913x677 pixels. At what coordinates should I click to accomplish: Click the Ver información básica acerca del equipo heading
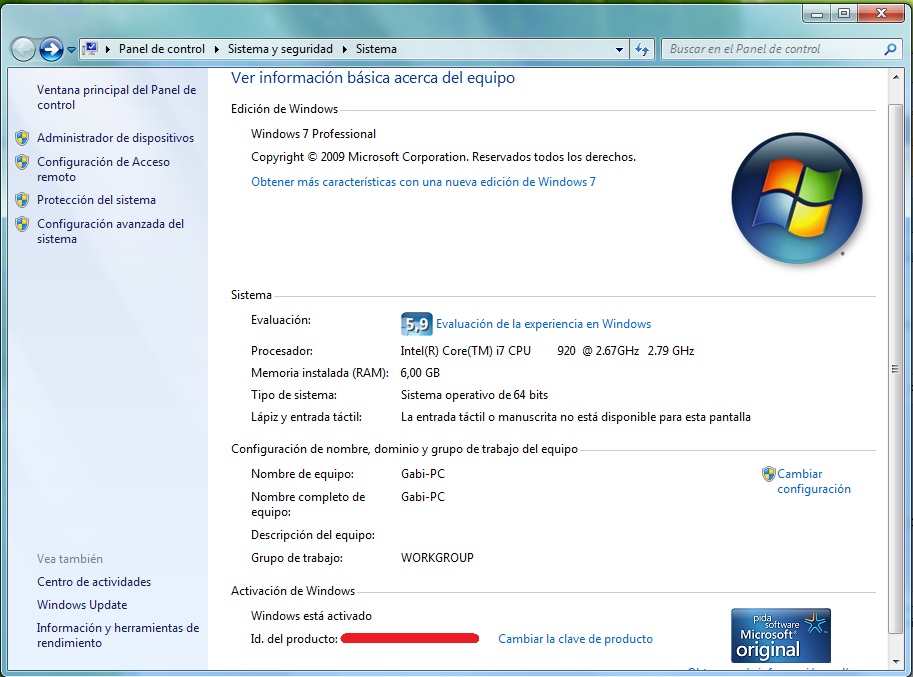[373, 77]
